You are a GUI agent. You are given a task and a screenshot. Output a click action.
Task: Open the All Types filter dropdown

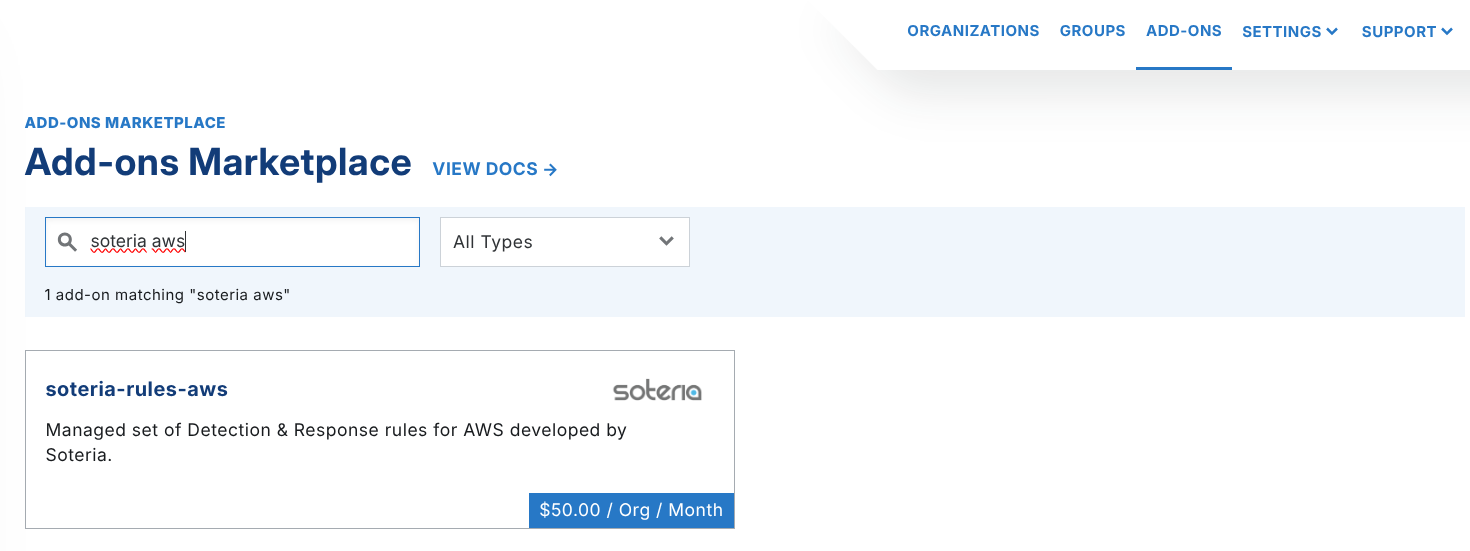click(x=564, y=242)
